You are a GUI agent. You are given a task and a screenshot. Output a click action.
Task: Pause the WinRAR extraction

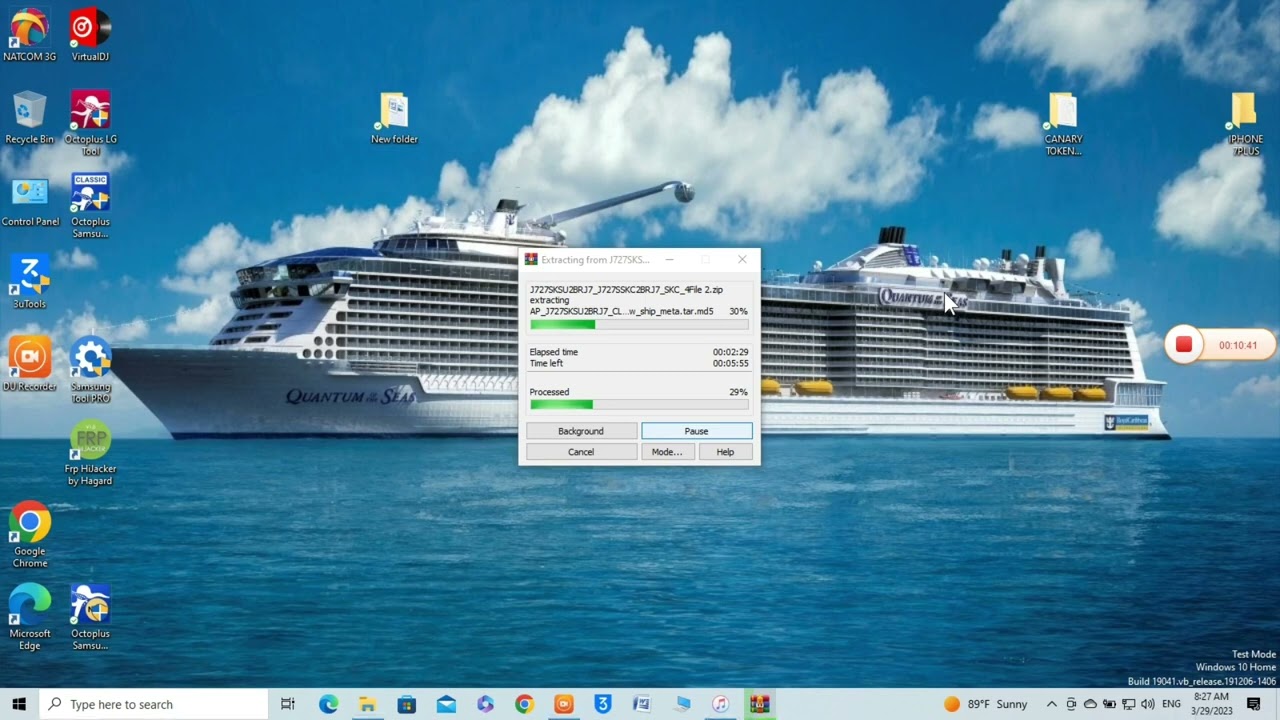(x=696, y=431)
